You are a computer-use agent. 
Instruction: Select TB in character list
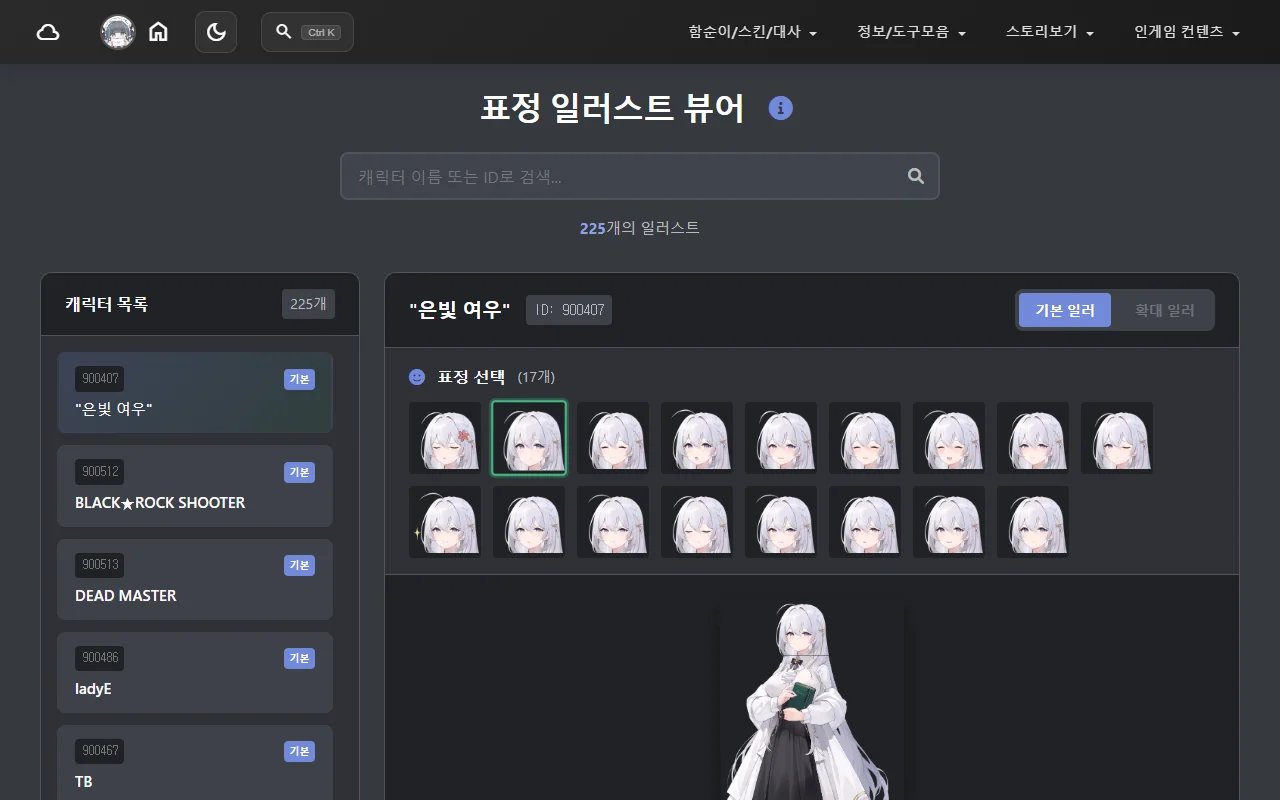(x=195, y=763)
